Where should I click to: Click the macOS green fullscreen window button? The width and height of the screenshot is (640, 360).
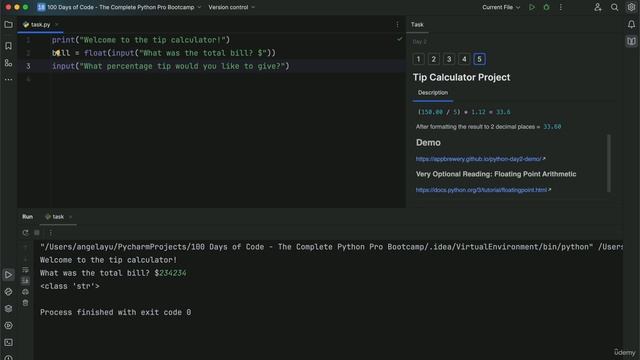pos(25,7)
